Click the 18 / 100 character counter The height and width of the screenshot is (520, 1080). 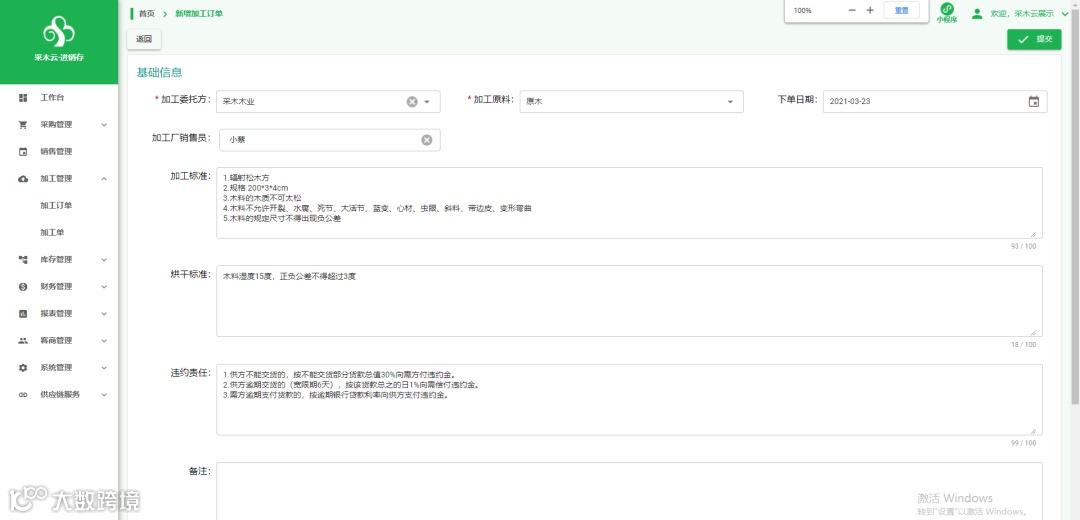(1023, 345)
